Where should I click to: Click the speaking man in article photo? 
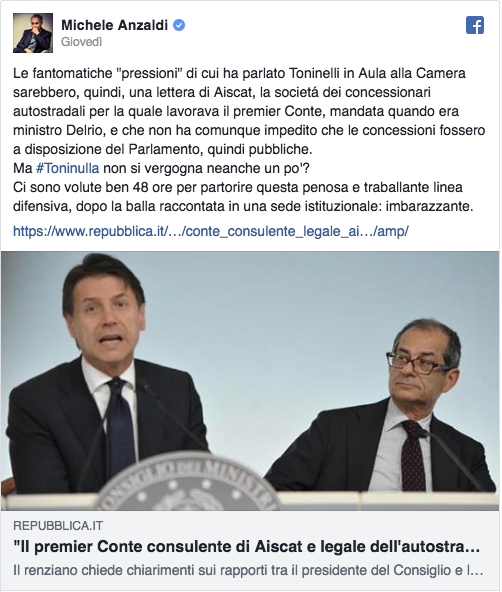[x=106, y=372]
